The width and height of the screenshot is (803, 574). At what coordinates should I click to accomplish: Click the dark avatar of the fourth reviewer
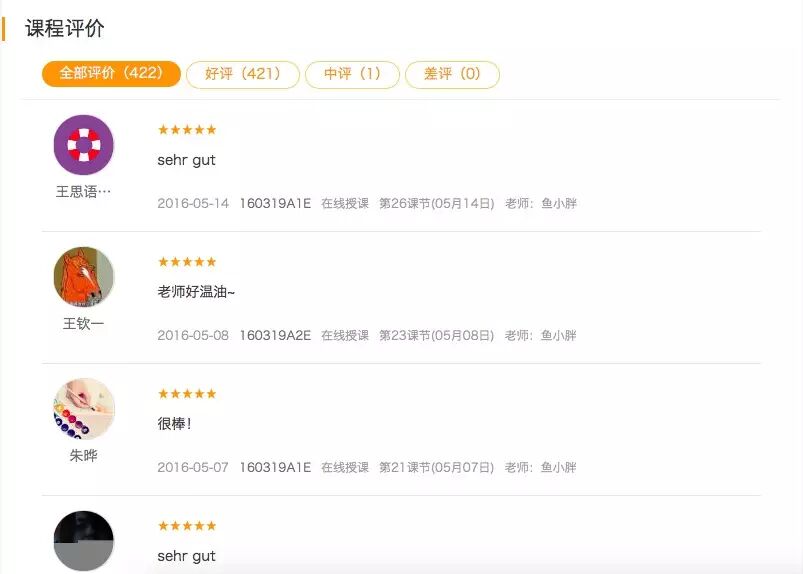click(x=83, y=541)
